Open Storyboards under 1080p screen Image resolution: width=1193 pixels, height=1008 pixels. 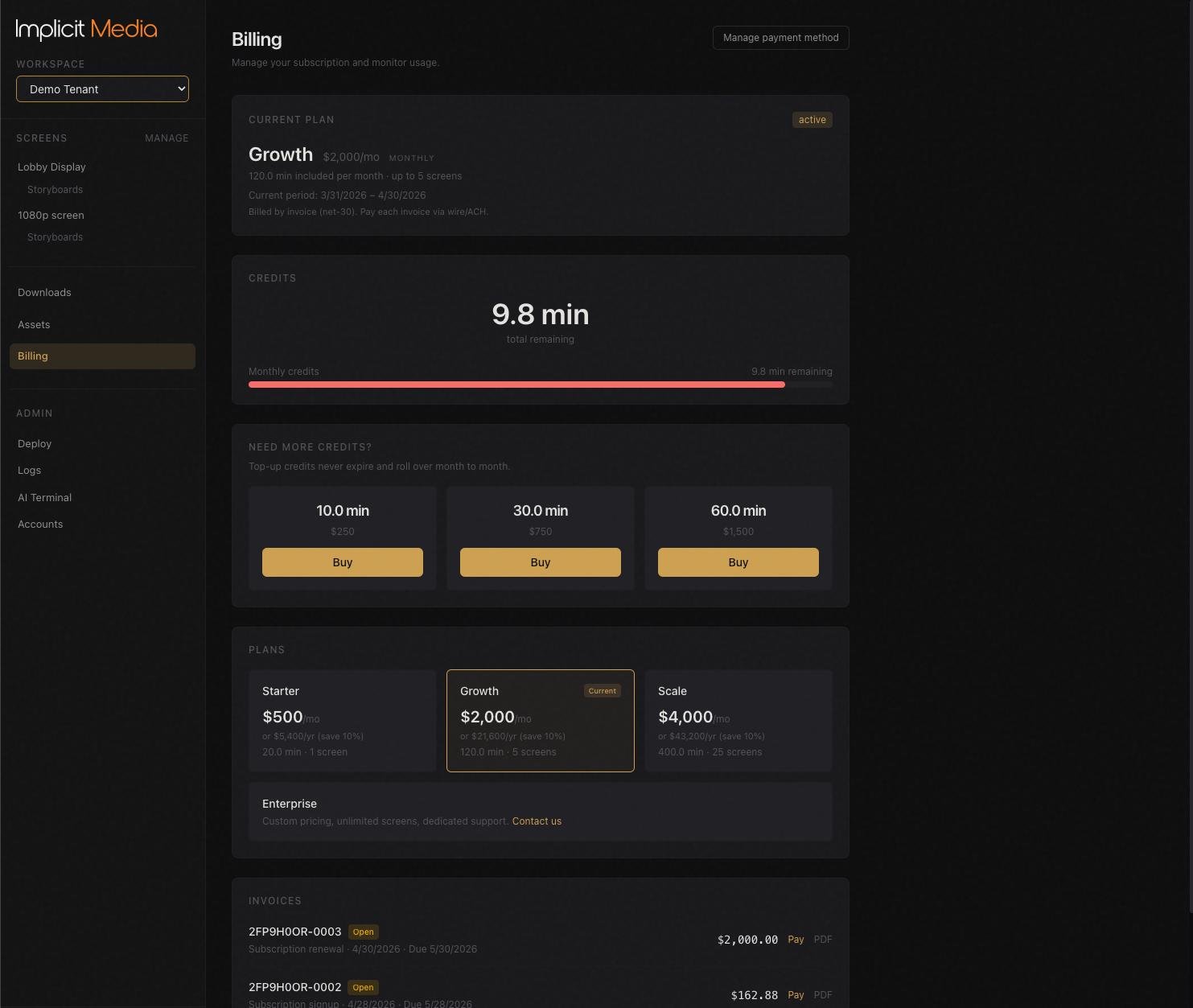[55, 237]
